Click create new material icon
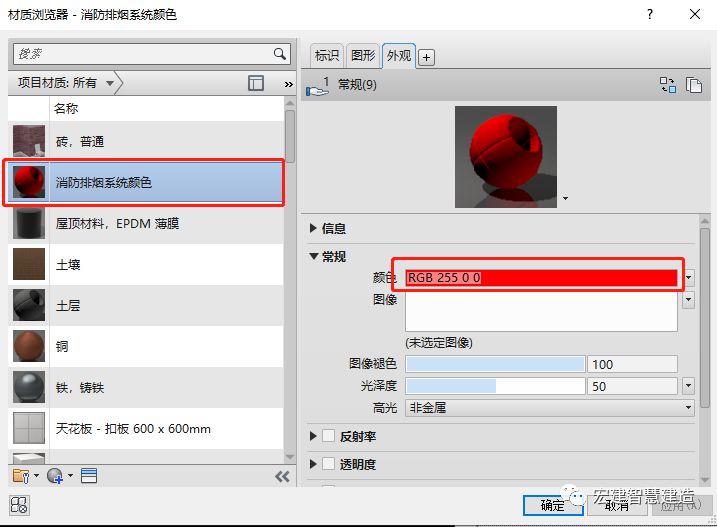717x527 pixels. pyautogui.click(x=55, y=476)
